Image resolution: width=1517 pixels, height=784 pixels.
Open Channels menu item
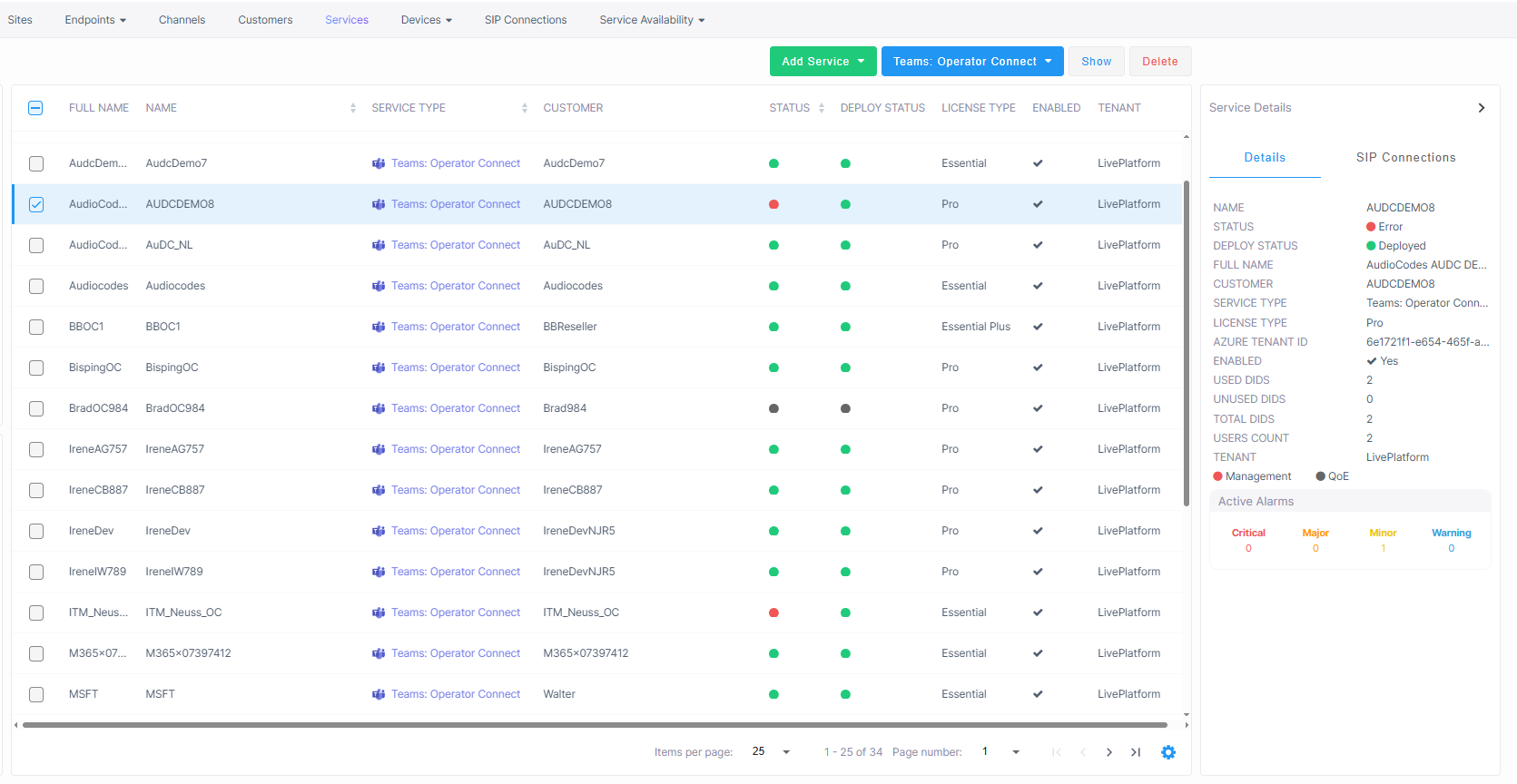pos(182,20)
